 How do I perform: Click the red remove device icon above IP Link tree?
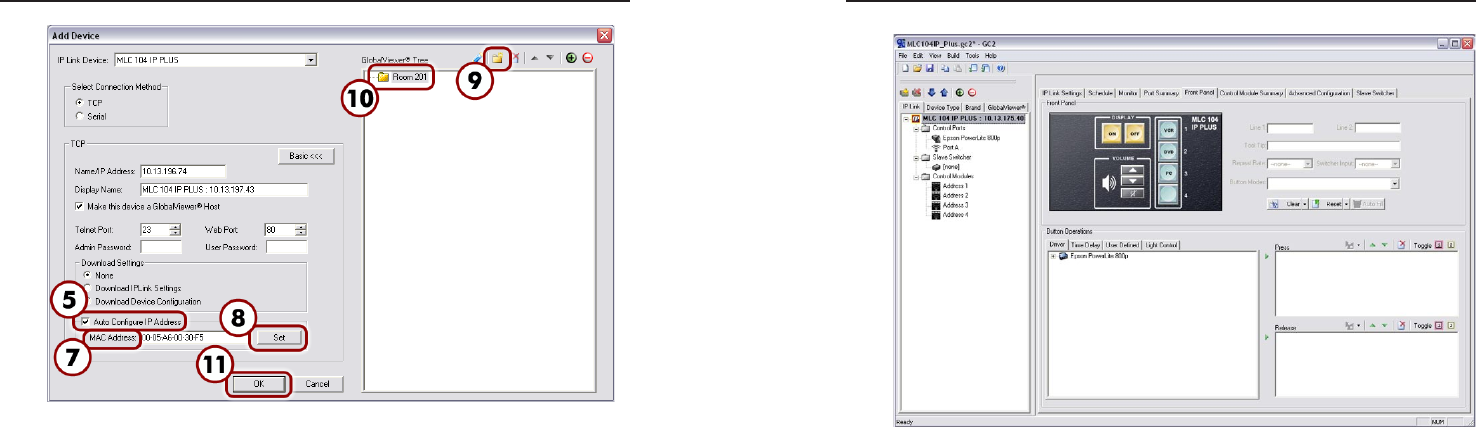coord(970,92)
